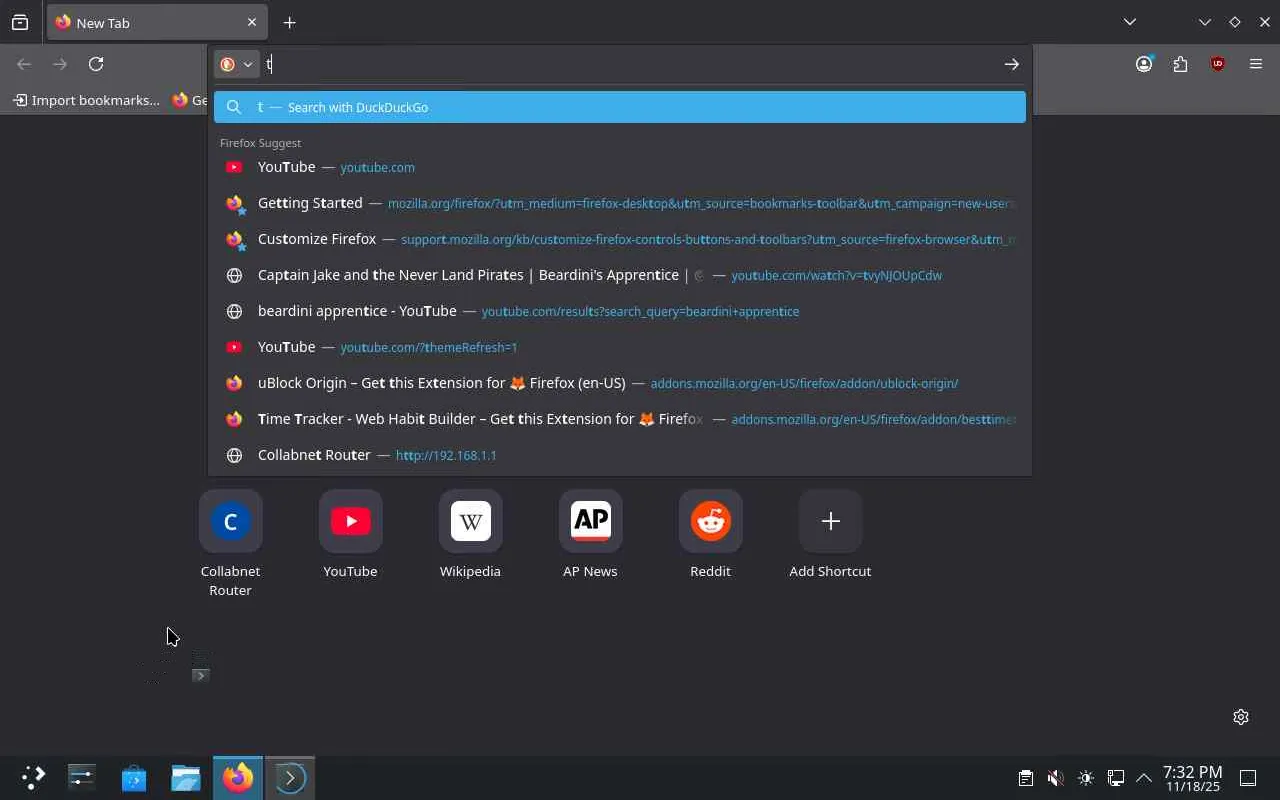Select the New Tab tab
Screen dimensions: 1280x800
click(155, 22)
